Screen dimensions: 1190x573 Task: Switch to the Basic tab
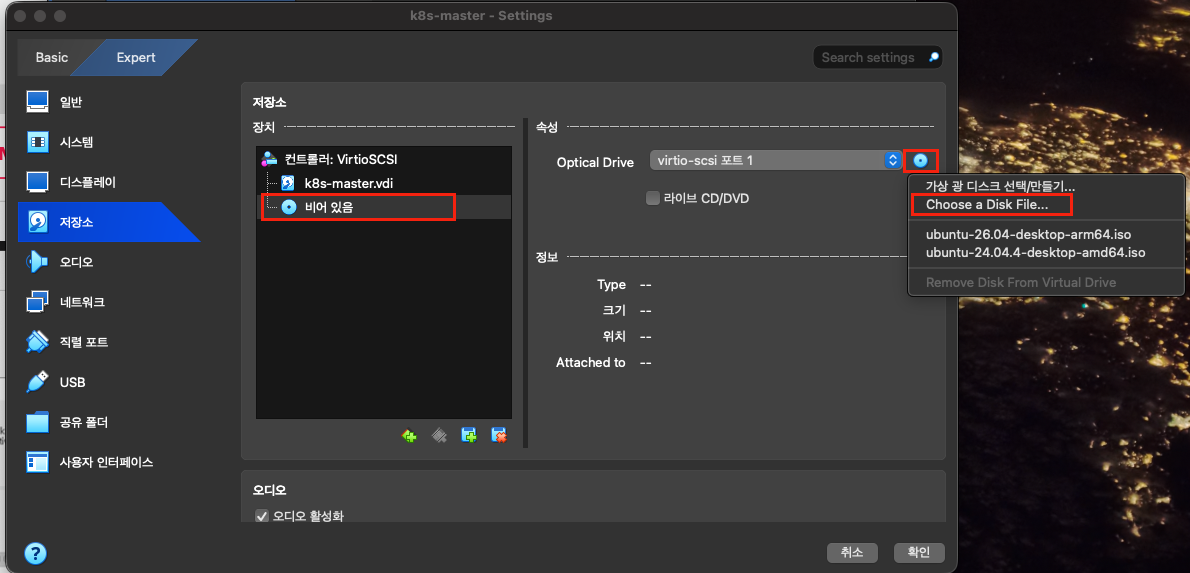[52, 58]
